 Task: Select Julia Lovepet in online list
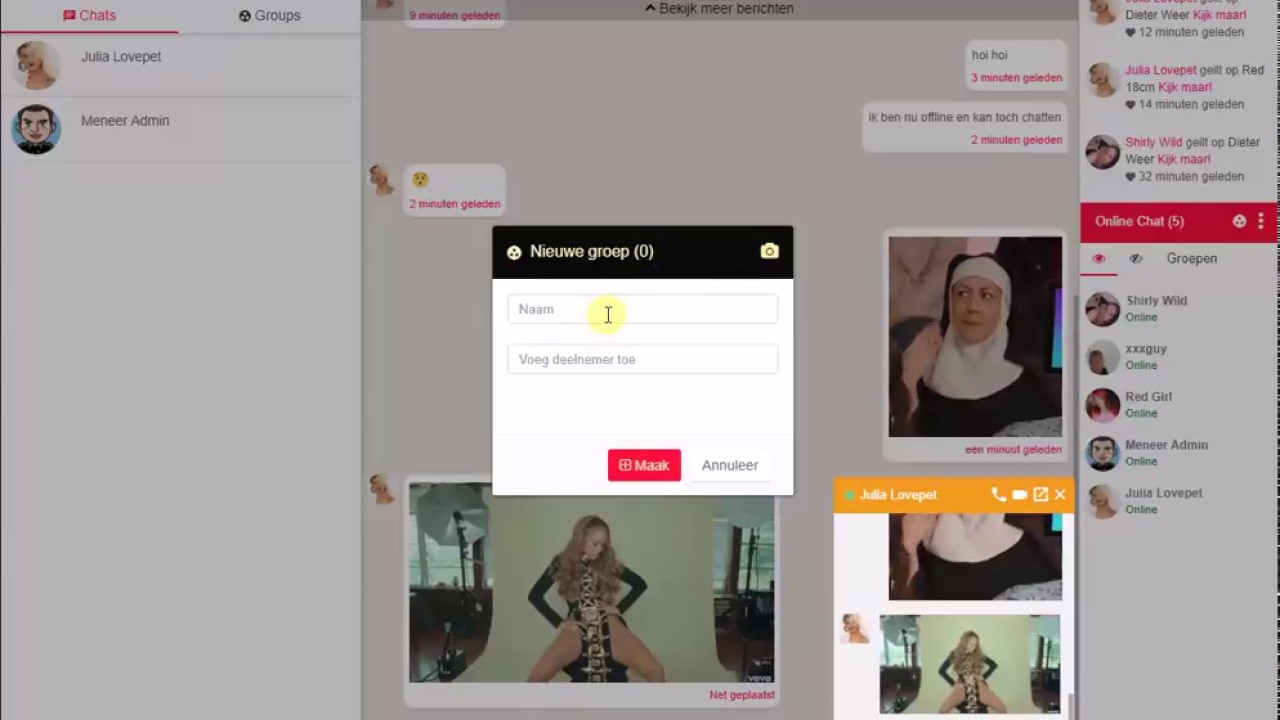tap(1178, 501)
